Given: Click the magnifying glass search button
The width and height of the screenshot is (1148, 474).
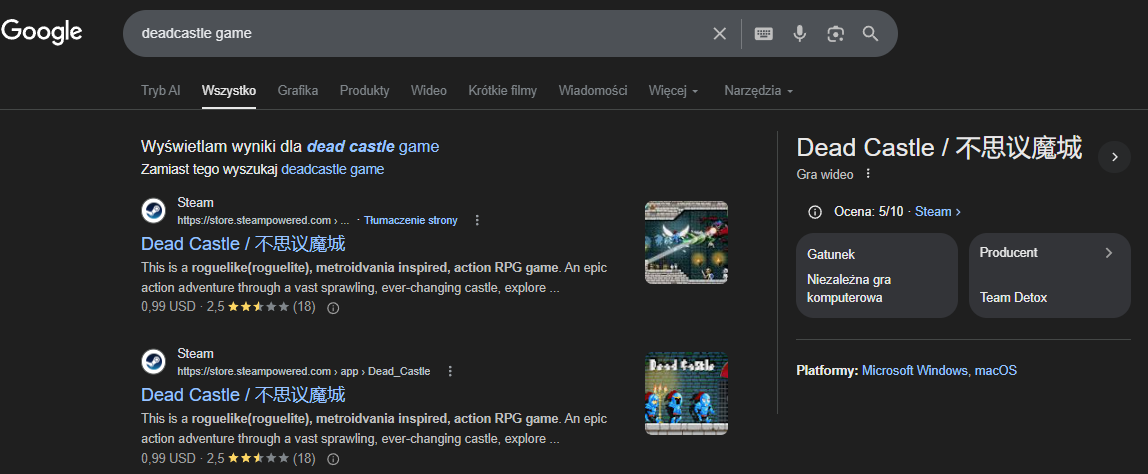Looking at the screenshot, I should click(871, 33).
